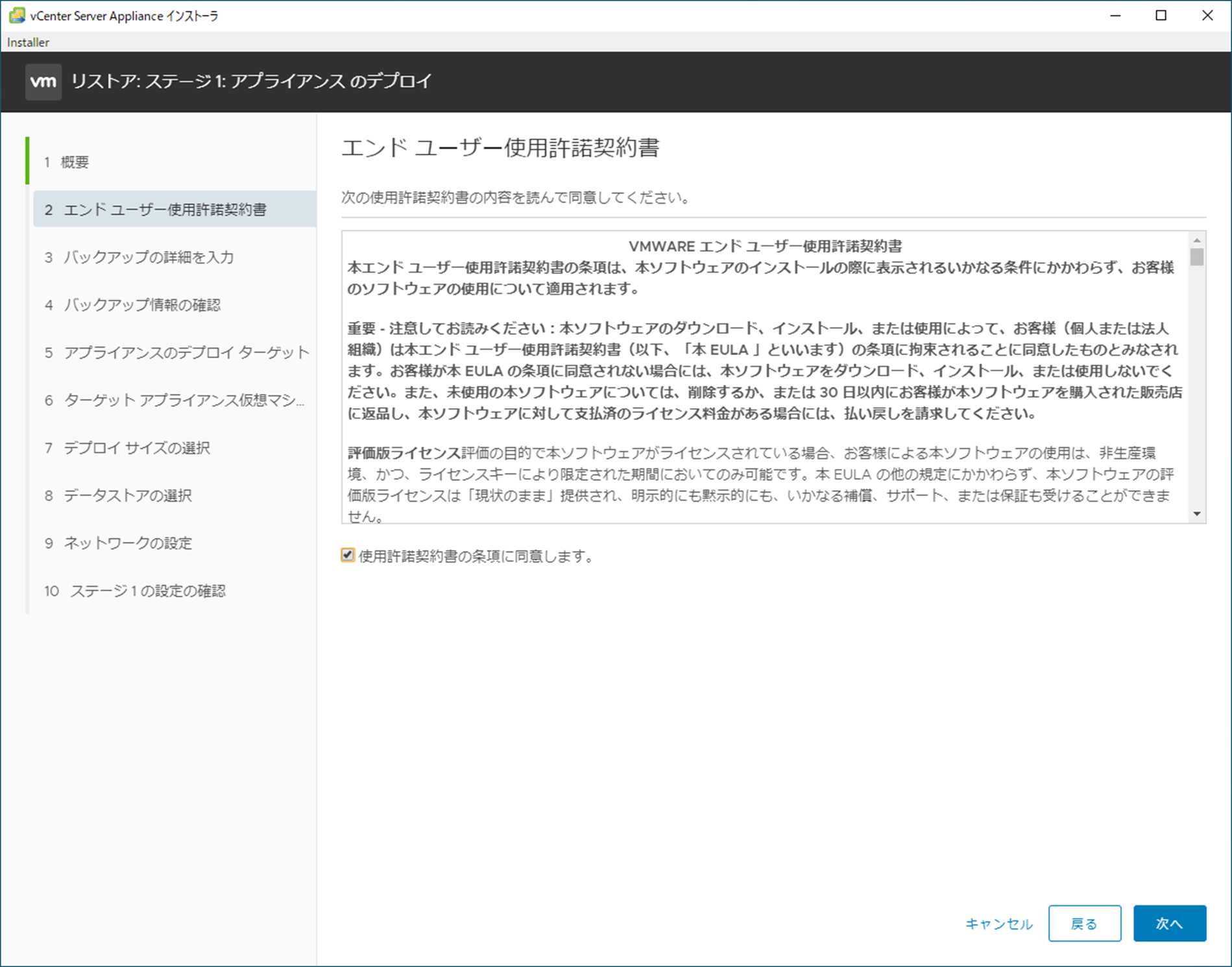This screenshot has width=1232, height=967.
Task: Click the リストア: ステージ 1 header title
Action: (251, 81)
